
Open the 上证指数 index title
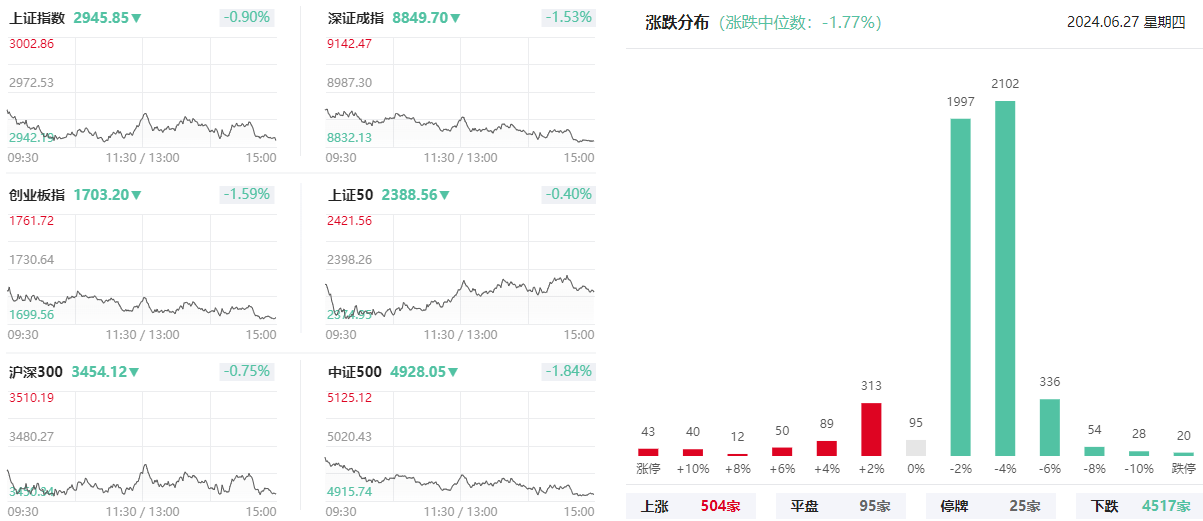pyautogui.click(x=37, y=18)
